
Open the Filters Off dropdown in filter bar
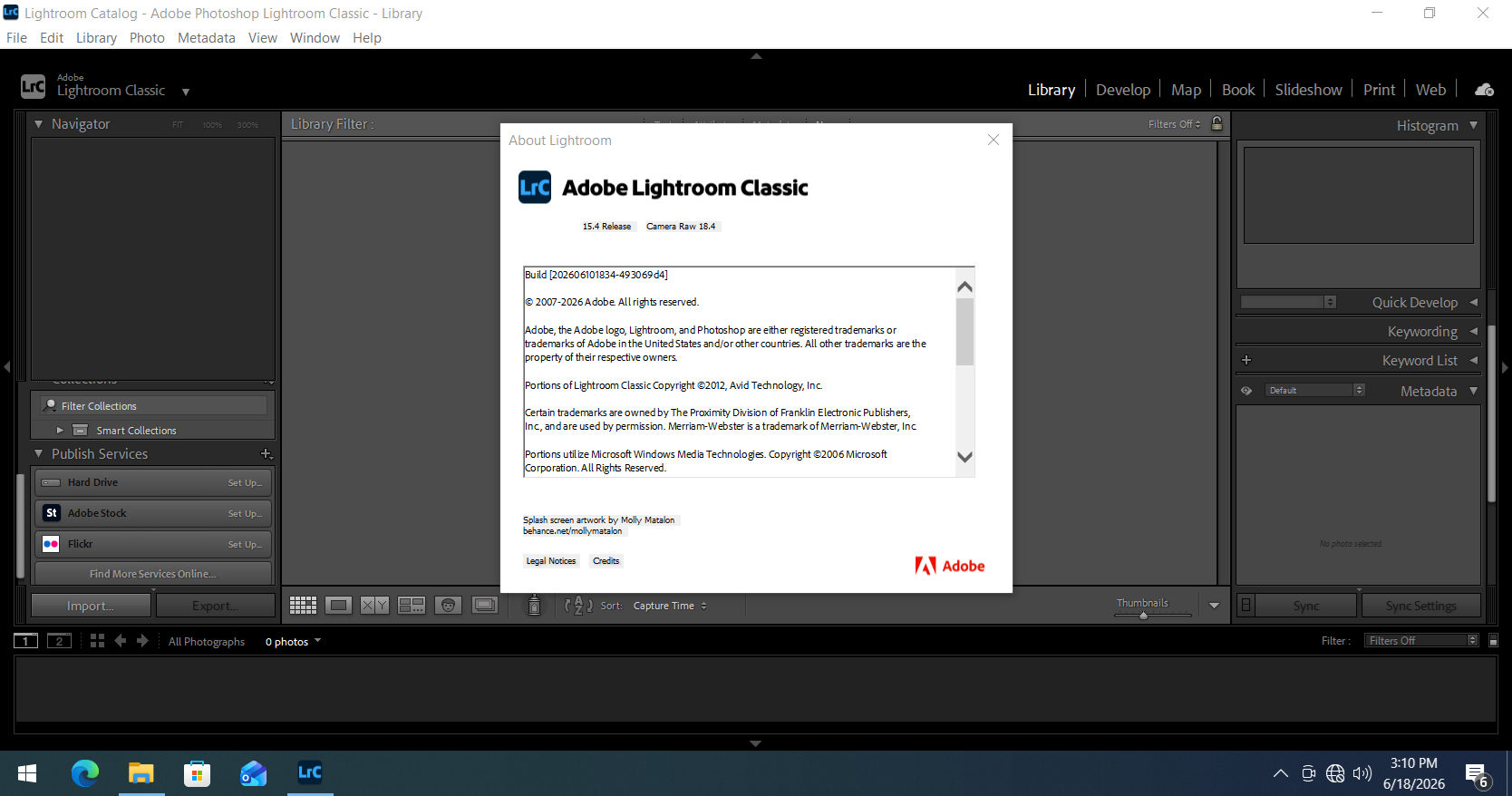pos(1174,124)
